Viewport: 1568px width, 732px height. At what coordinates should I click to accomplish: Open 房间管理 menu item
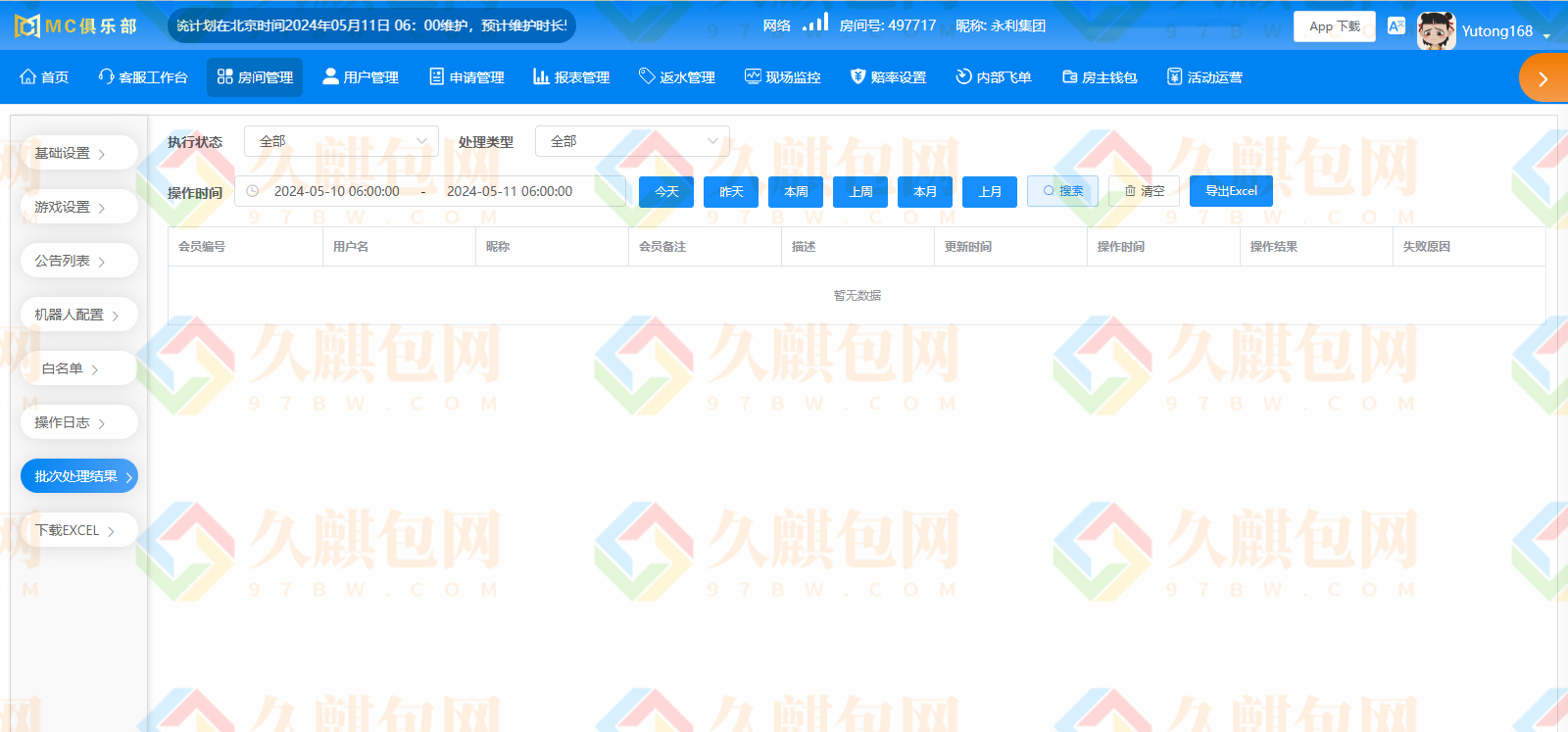(255, 77)
